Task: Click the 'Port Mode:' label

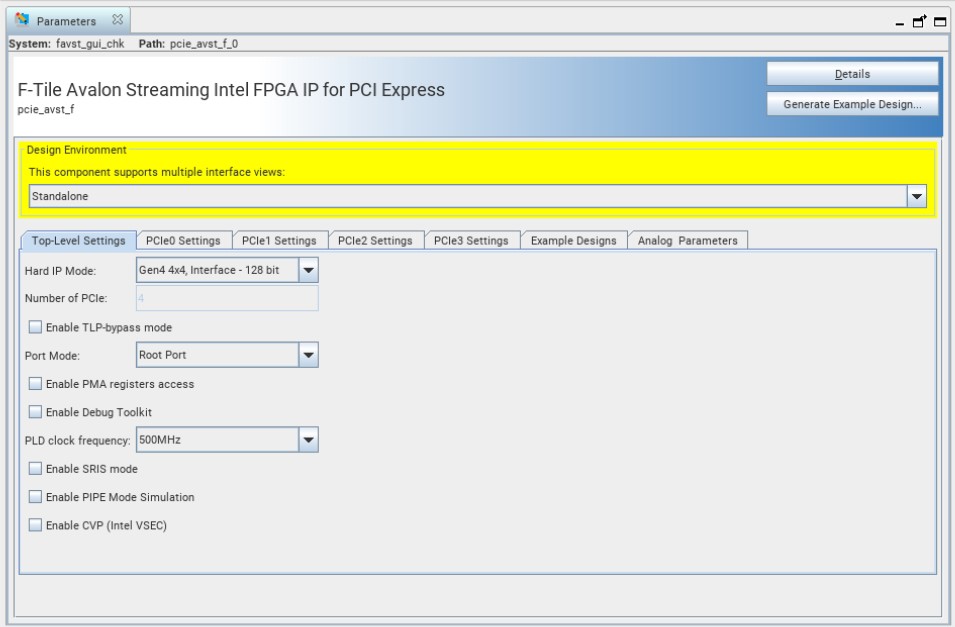Action: (x=52, y=355)
